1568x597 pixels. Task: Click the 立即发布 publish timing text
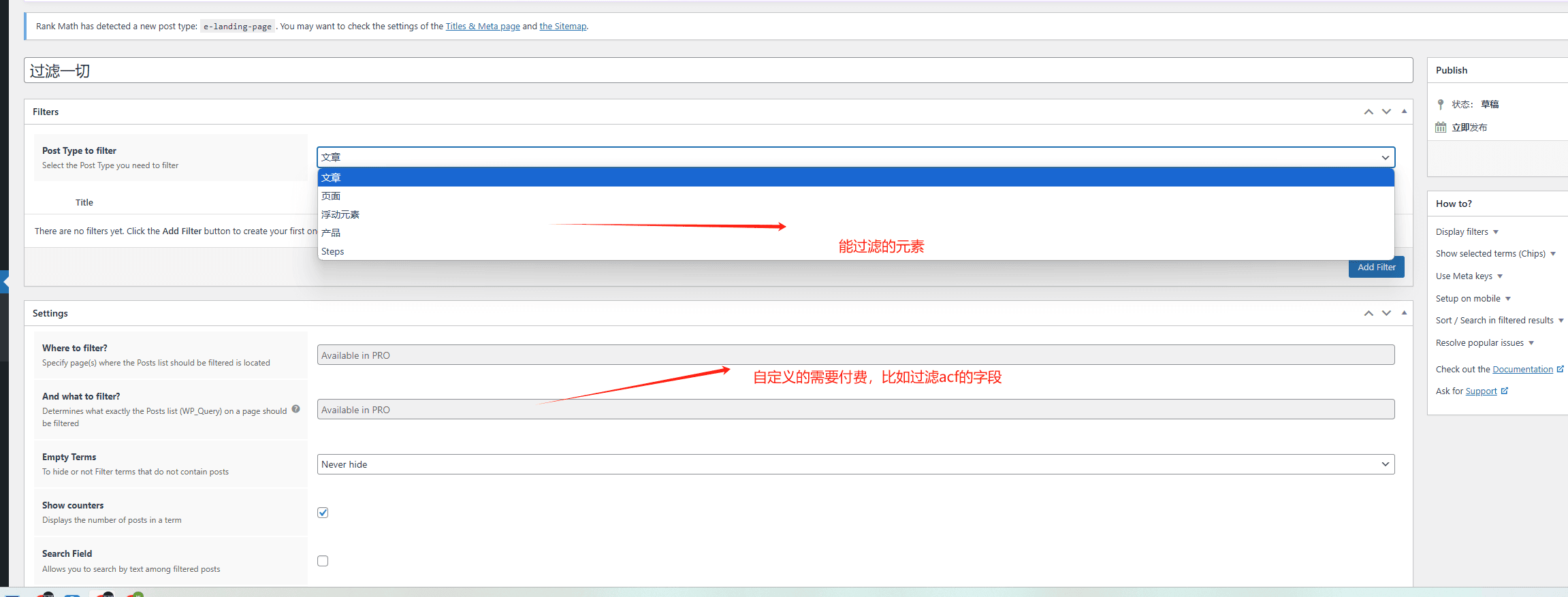1469,127
